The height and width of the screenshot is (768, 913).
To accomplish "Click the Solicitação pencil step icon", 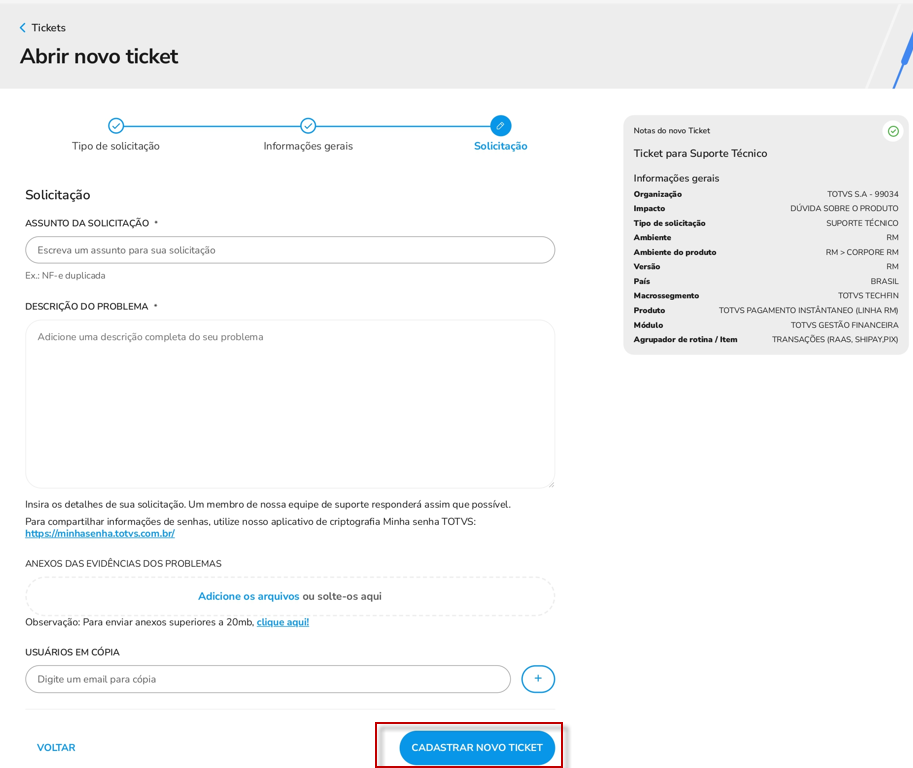I will pos(500,125).
